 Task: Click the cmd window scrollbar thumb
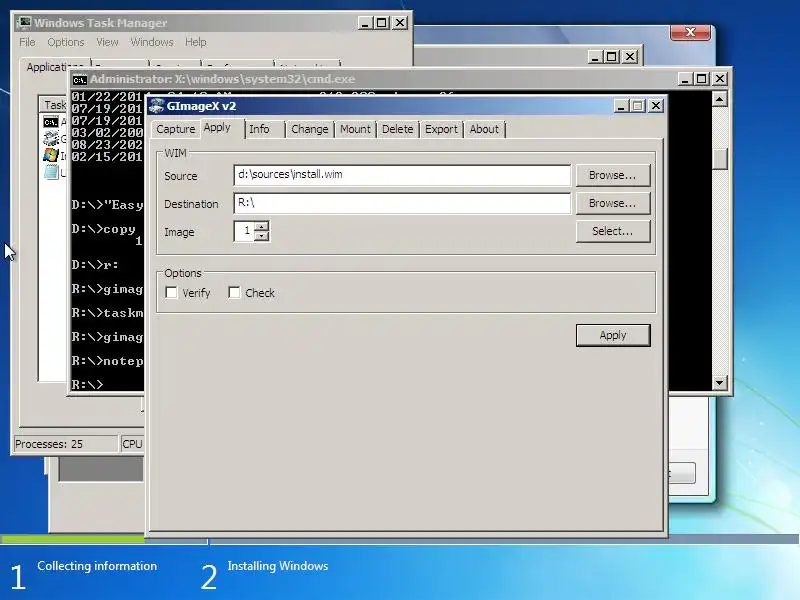(x=719, y=159)
